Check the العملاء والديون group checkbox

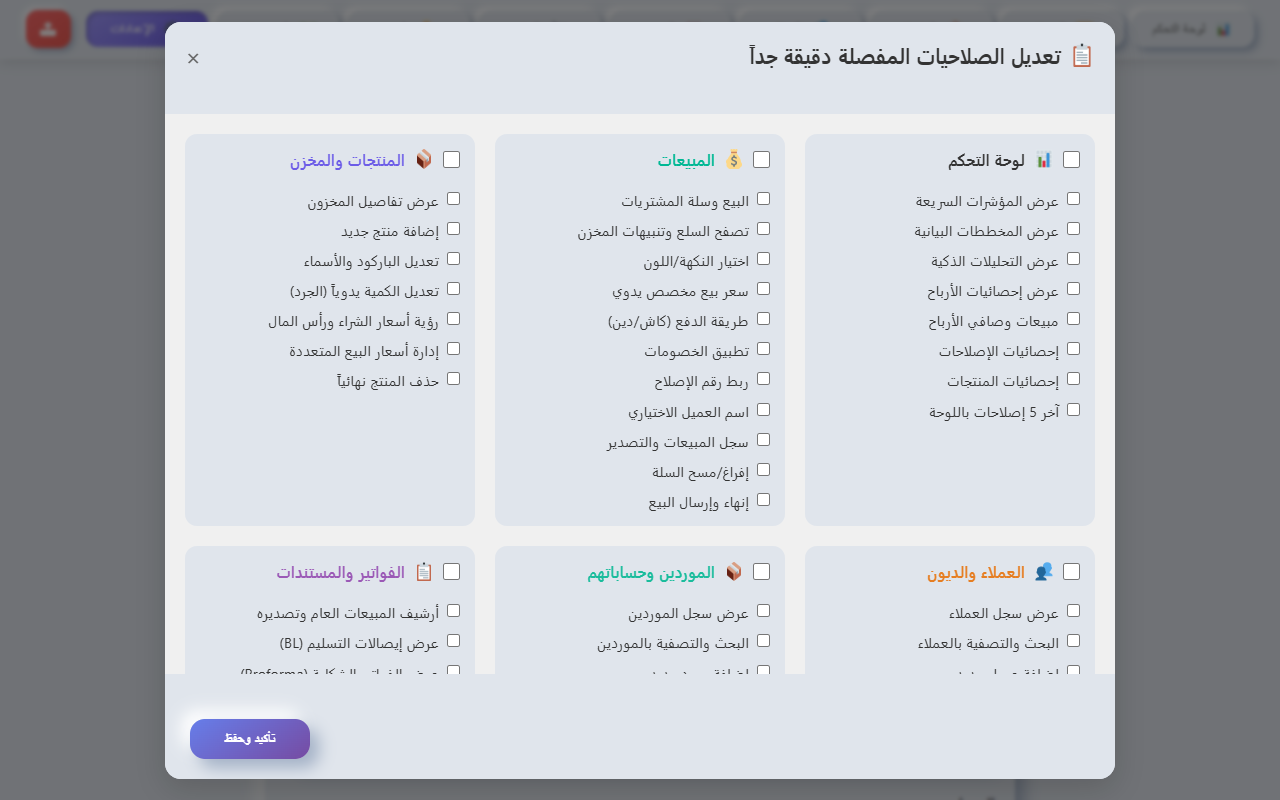tap(1071, 572)
